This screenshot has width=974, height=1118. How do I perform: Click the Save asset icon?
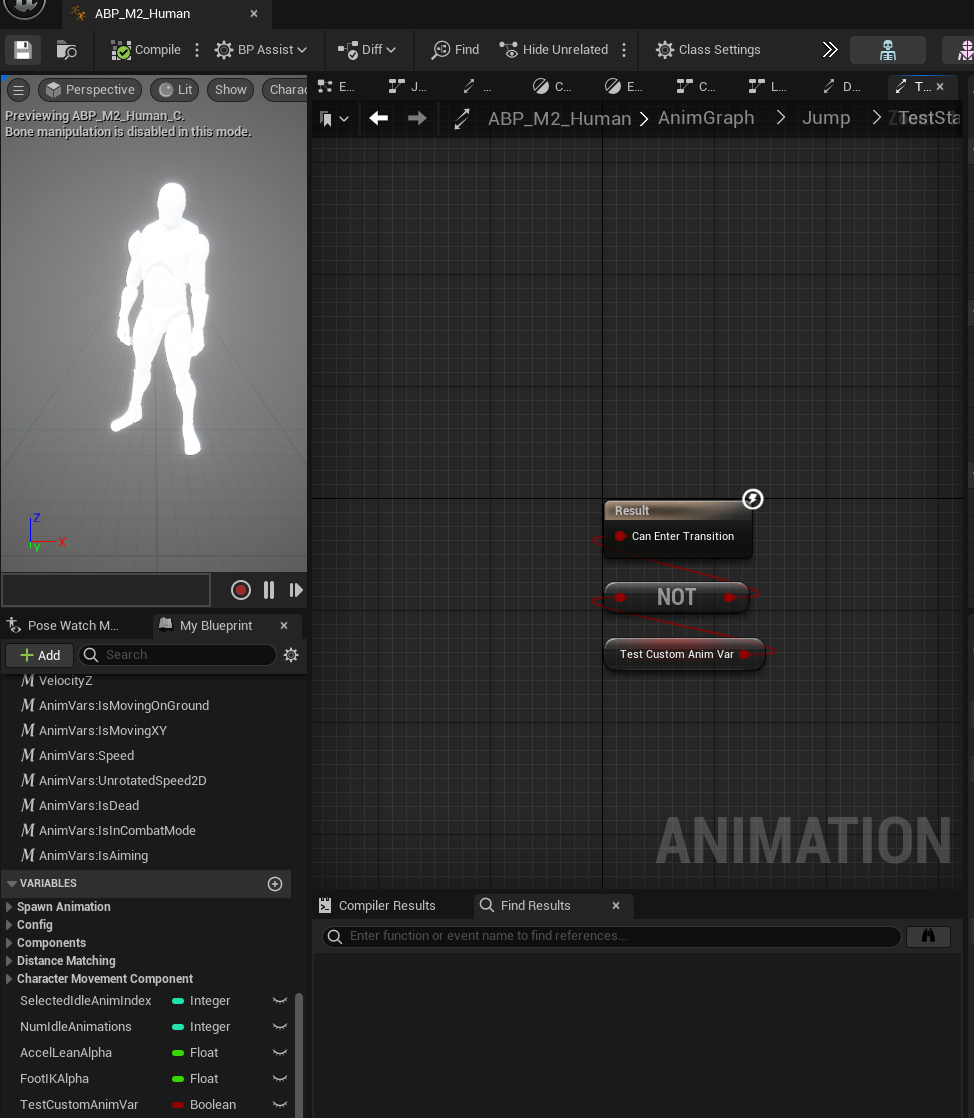click(22, 50)
